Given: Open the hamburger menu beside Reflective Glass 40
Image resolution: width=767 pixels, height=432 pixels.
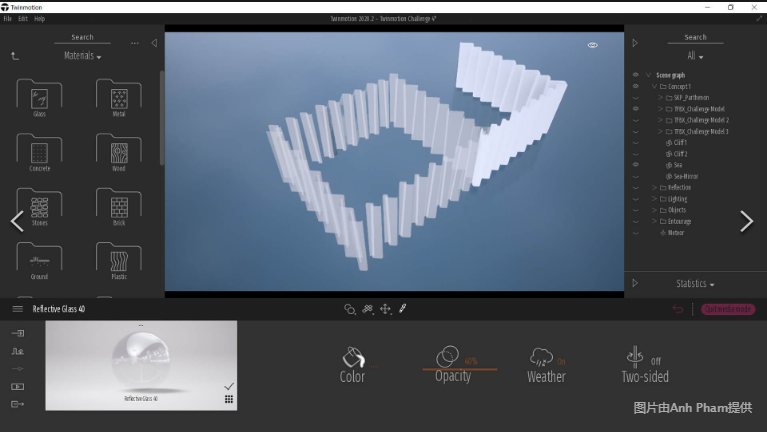Looking at the screenshot, I should click(x=18, y=309).
